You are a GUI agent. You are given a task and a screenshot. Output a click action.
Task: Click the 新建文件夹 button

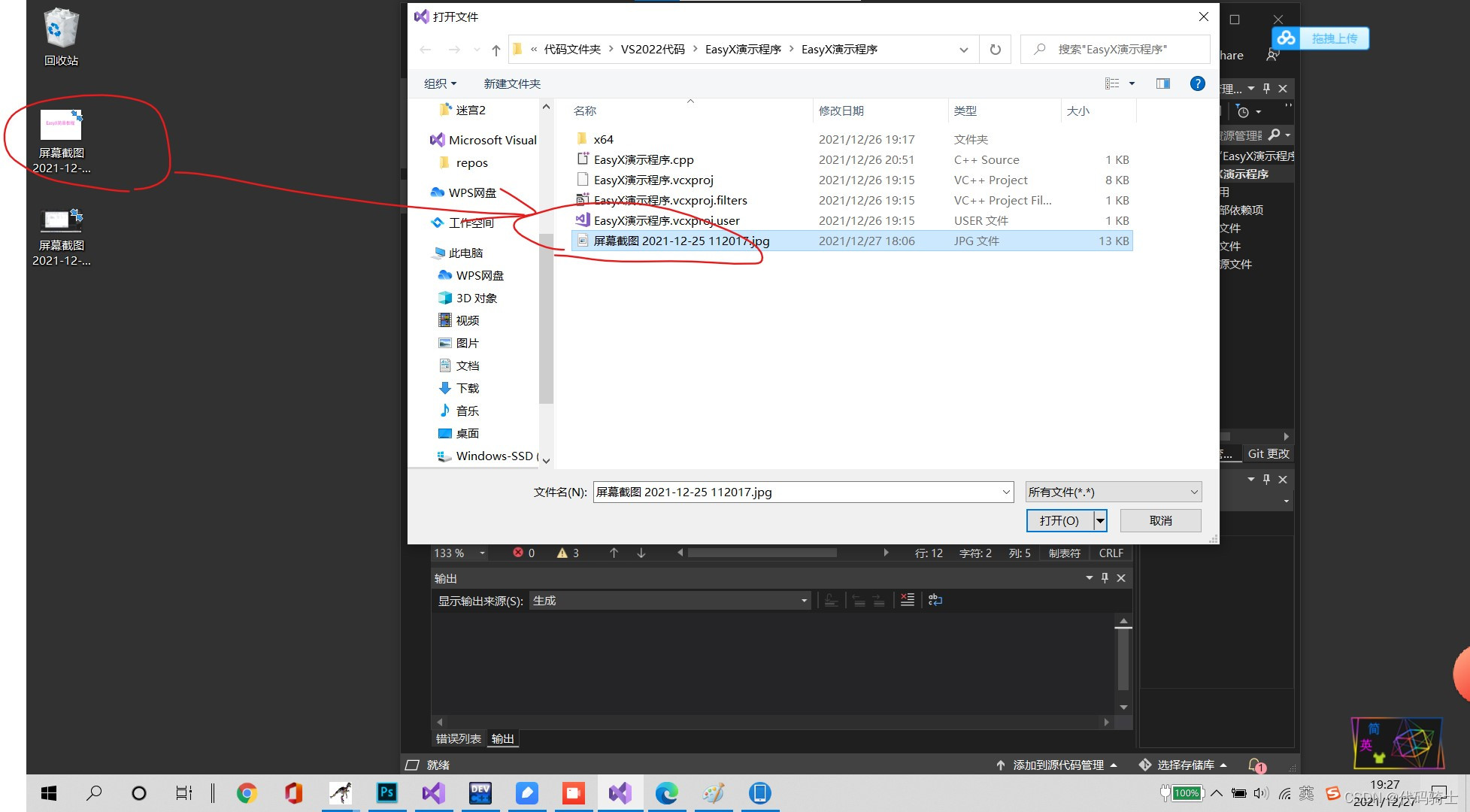click(512, 83)
